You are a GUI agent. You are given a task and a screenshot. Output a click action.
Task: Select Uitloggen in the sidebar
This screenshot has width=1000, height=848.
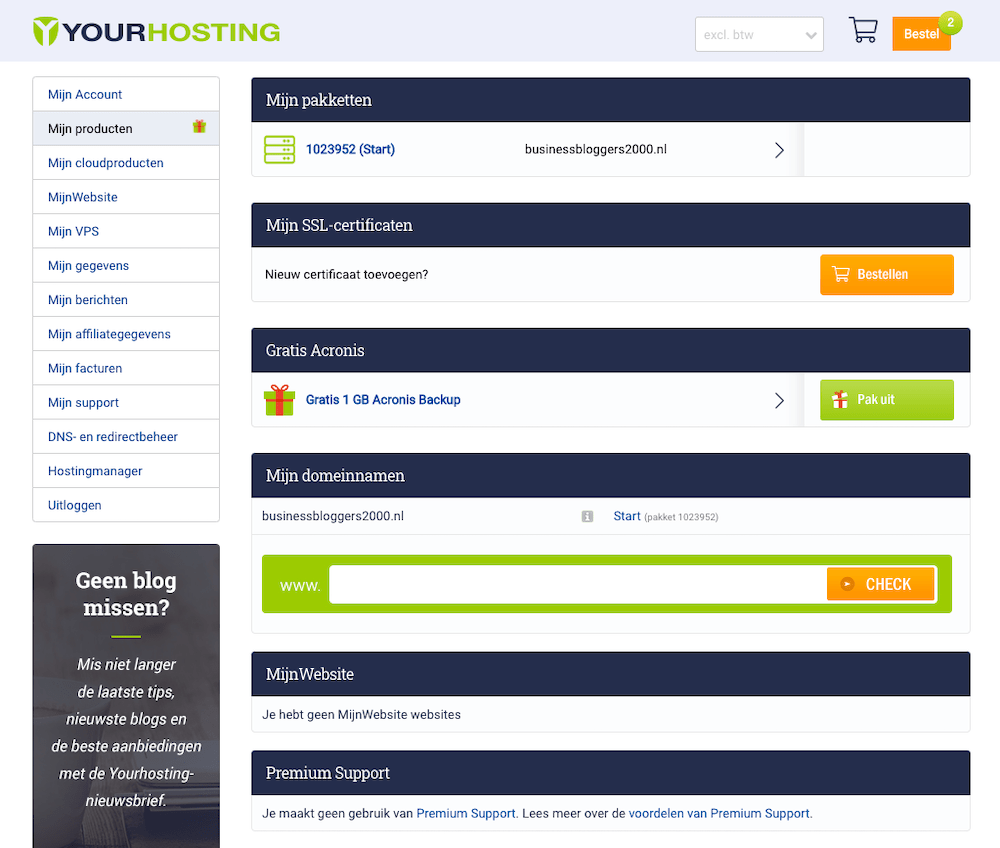pos(75,505)
